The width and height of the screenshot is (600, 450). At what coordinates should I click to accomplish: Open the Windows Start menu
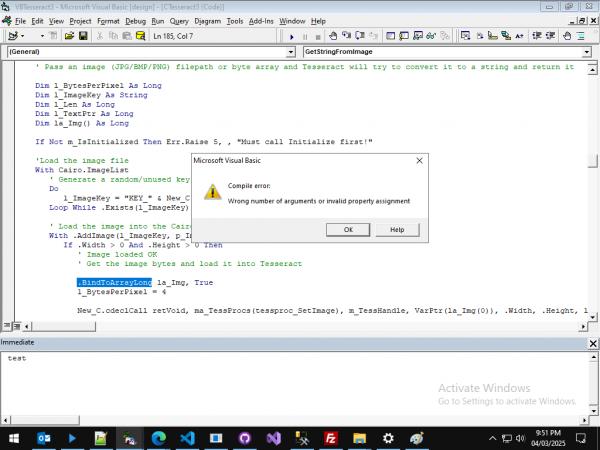coord(14,438)
